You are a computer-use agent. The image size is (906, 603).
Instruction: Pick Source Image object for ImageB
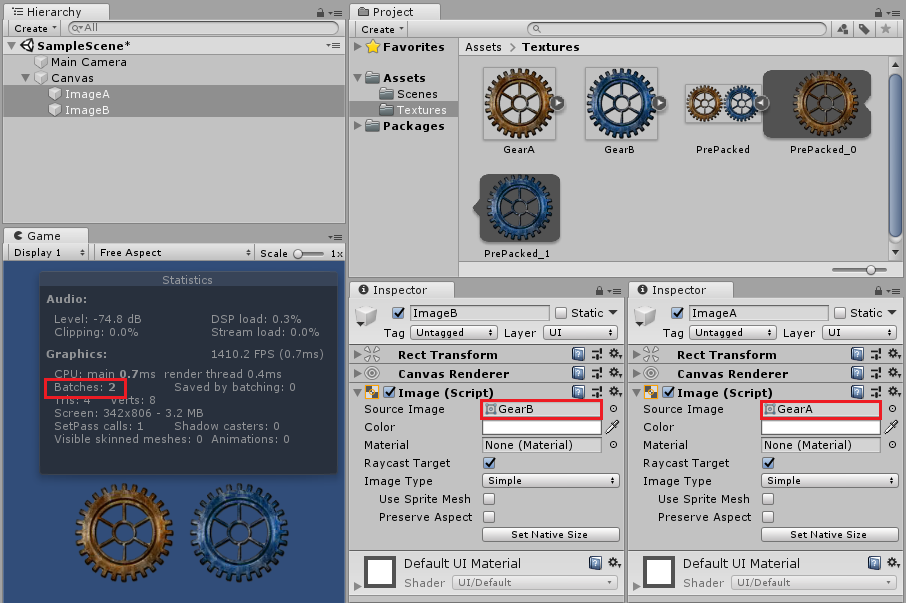[x=613, y=409]
